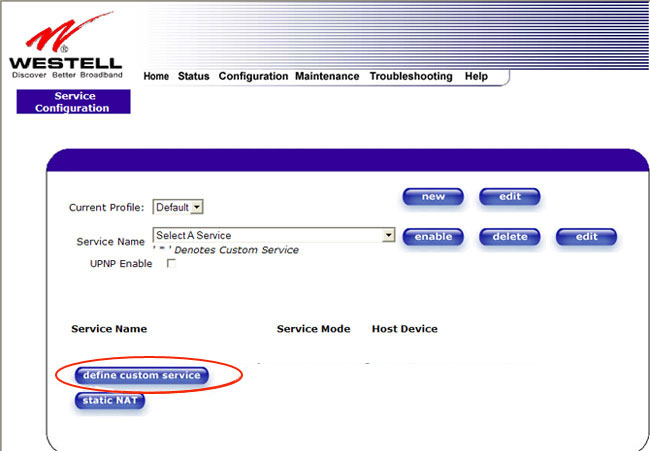Click the Host Device column header
The image size is (650, 451).
(405, 329)
